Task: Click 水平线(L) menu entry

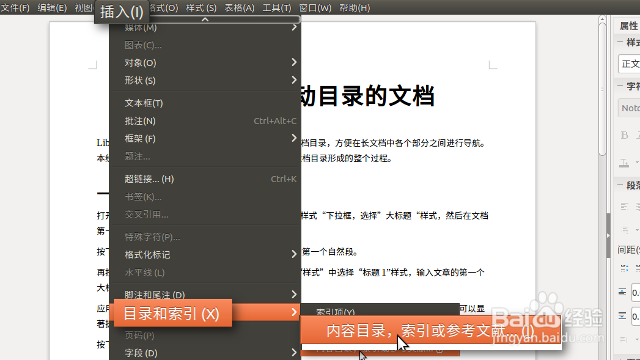Action: 205,273
